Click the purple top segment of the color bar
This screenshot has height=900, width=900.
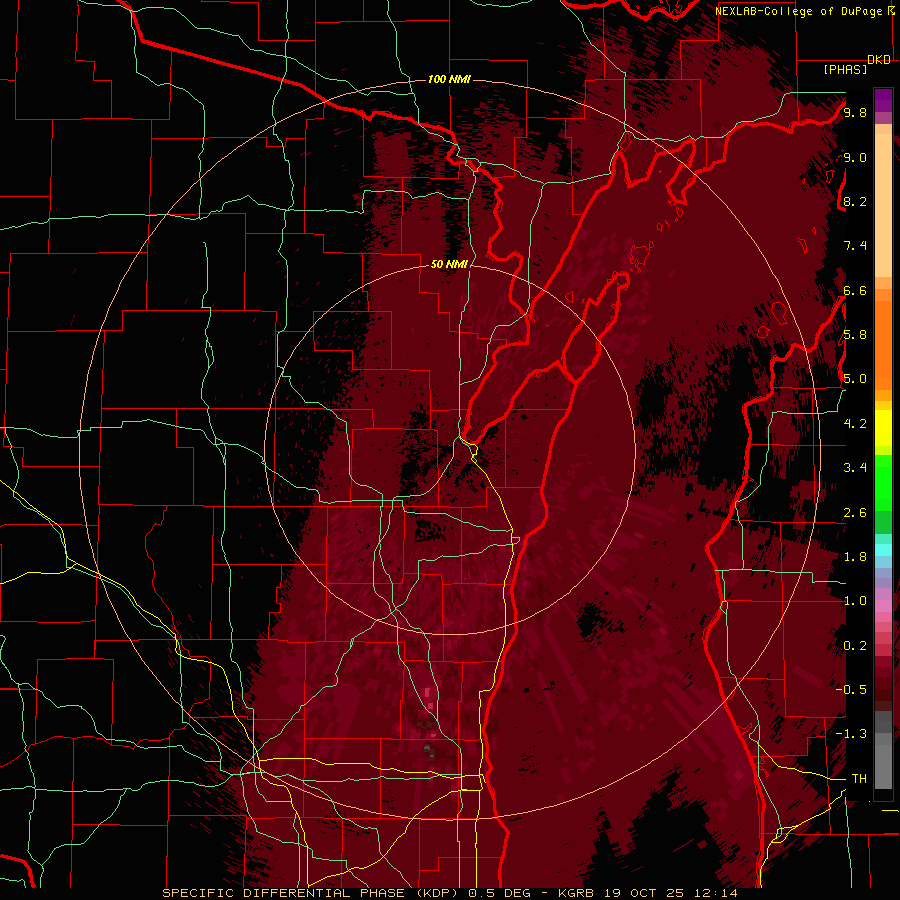pos(883,100)
